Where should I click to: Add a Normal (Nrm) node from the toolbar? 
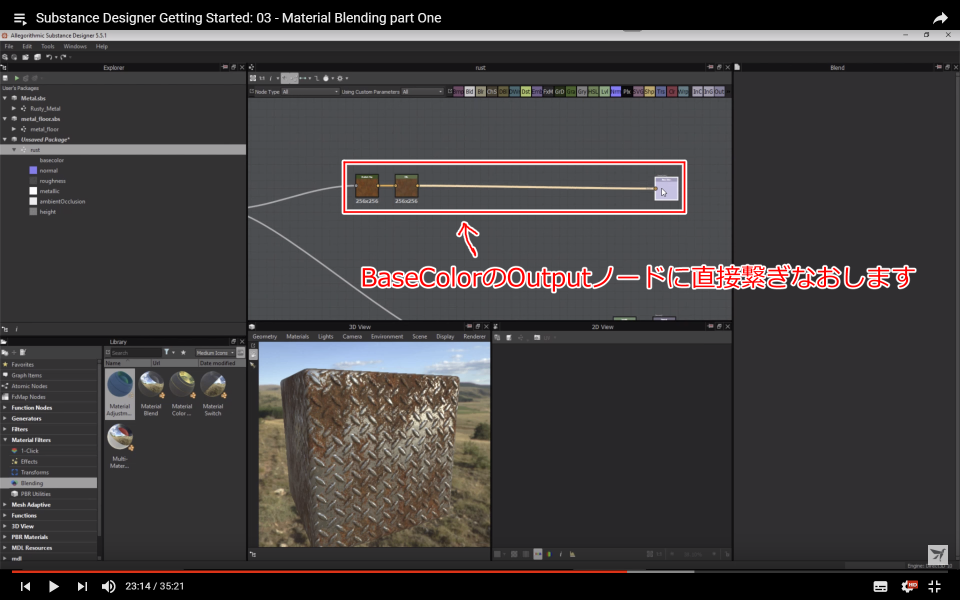click(616, 92)
